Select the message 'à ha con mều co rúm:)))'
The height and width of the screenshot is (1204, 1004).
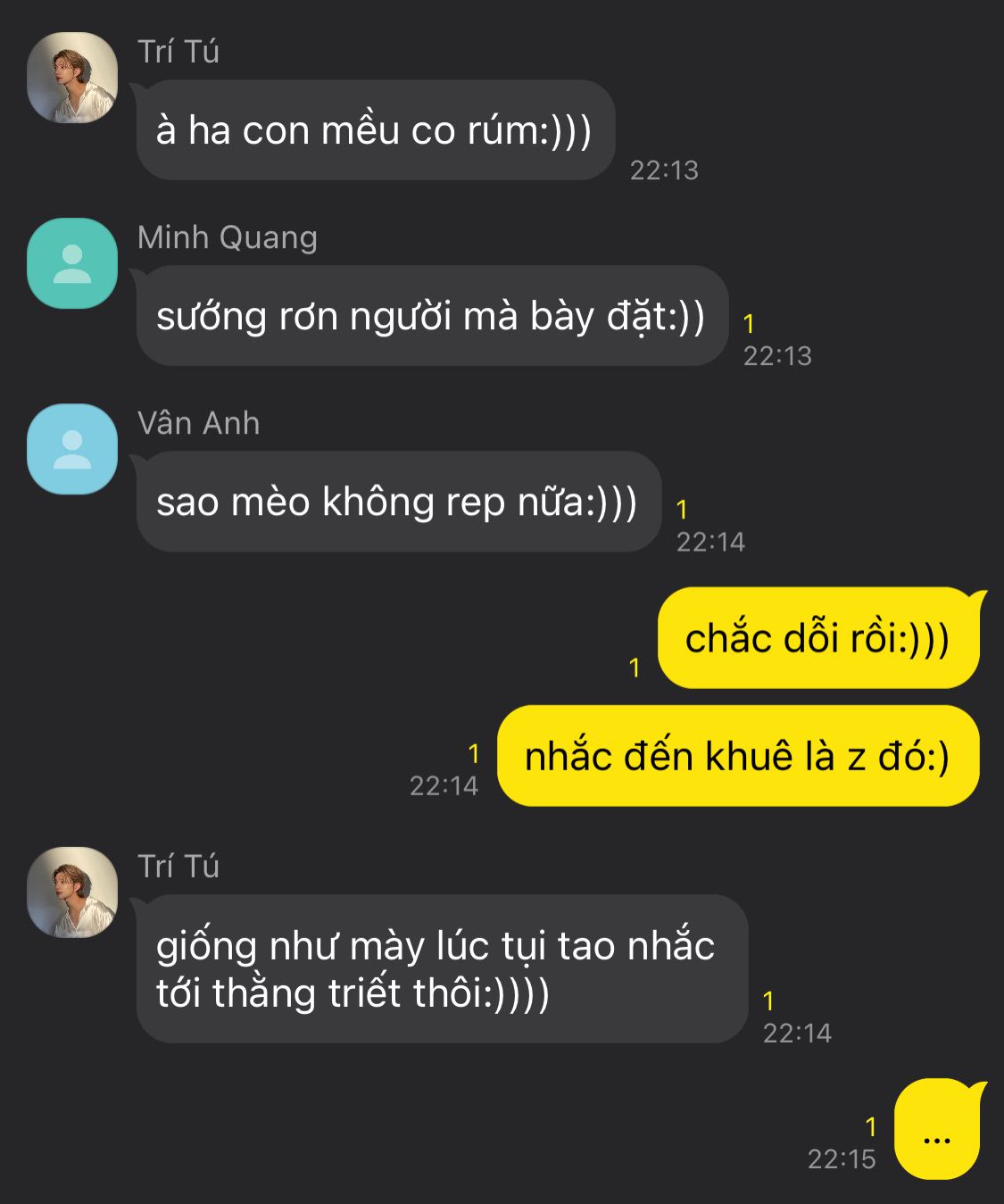click(376, 130)
